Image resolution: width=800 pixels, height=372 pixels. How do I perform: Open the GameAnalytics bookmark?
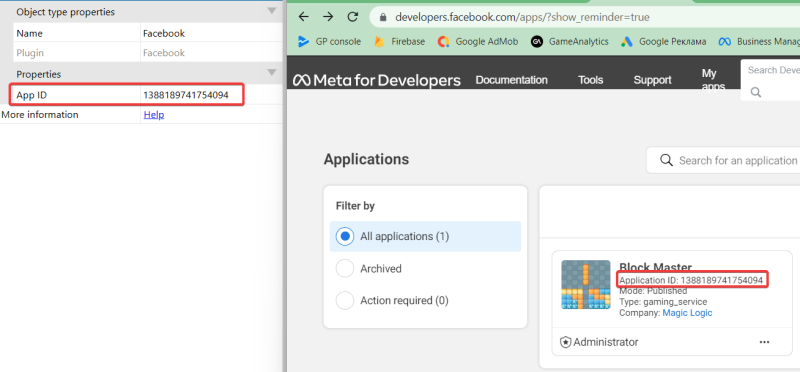point(570,42)
